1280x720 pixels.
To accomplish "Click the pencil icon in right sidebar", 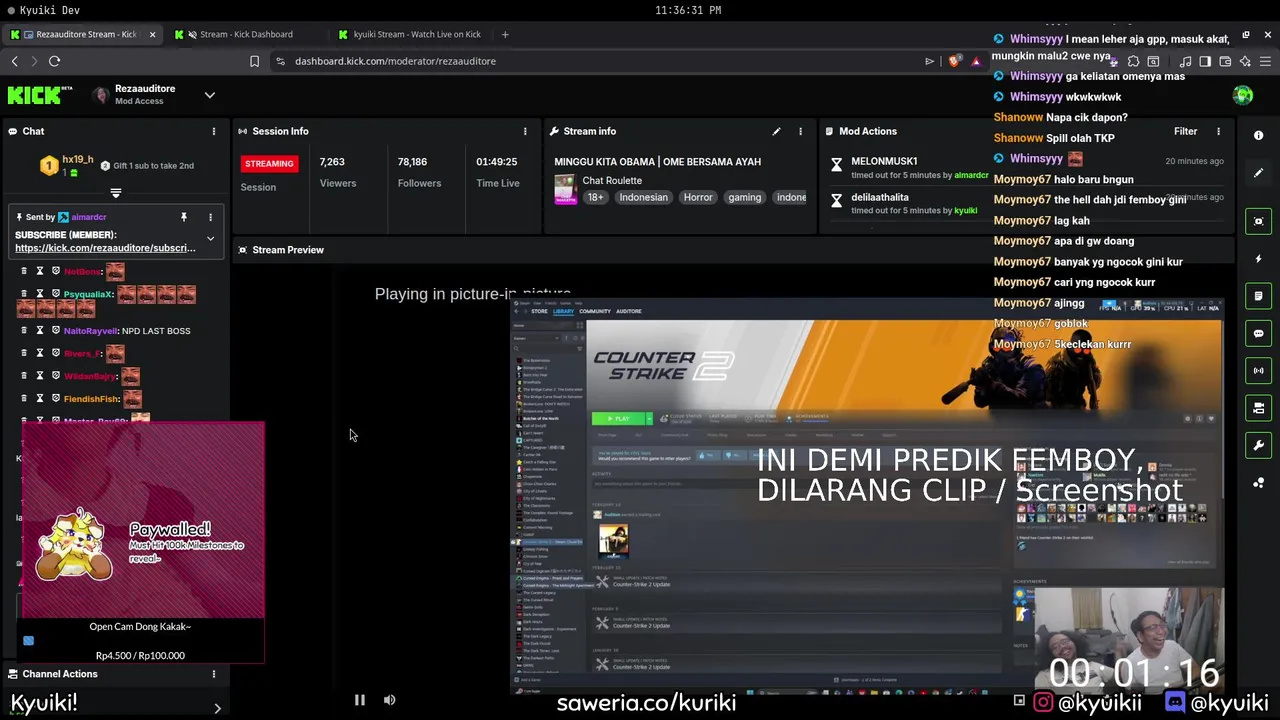I will (x=1258, y=173).
